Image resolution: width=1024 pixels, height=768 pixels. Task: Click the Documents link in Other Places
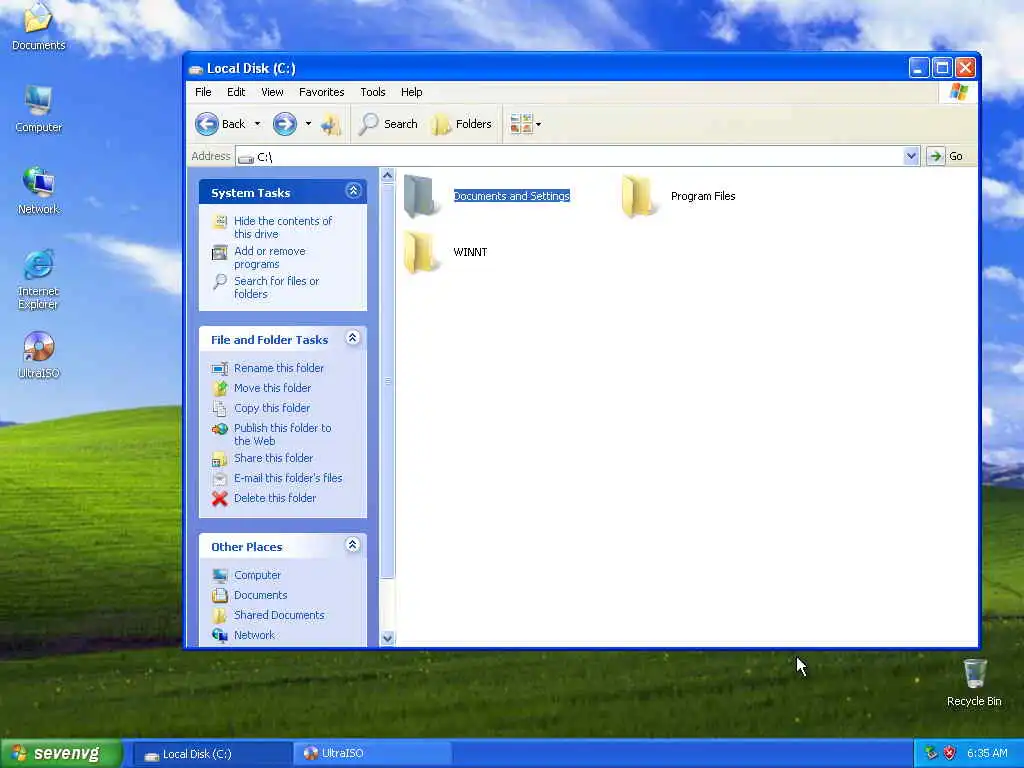pos(261,596)
